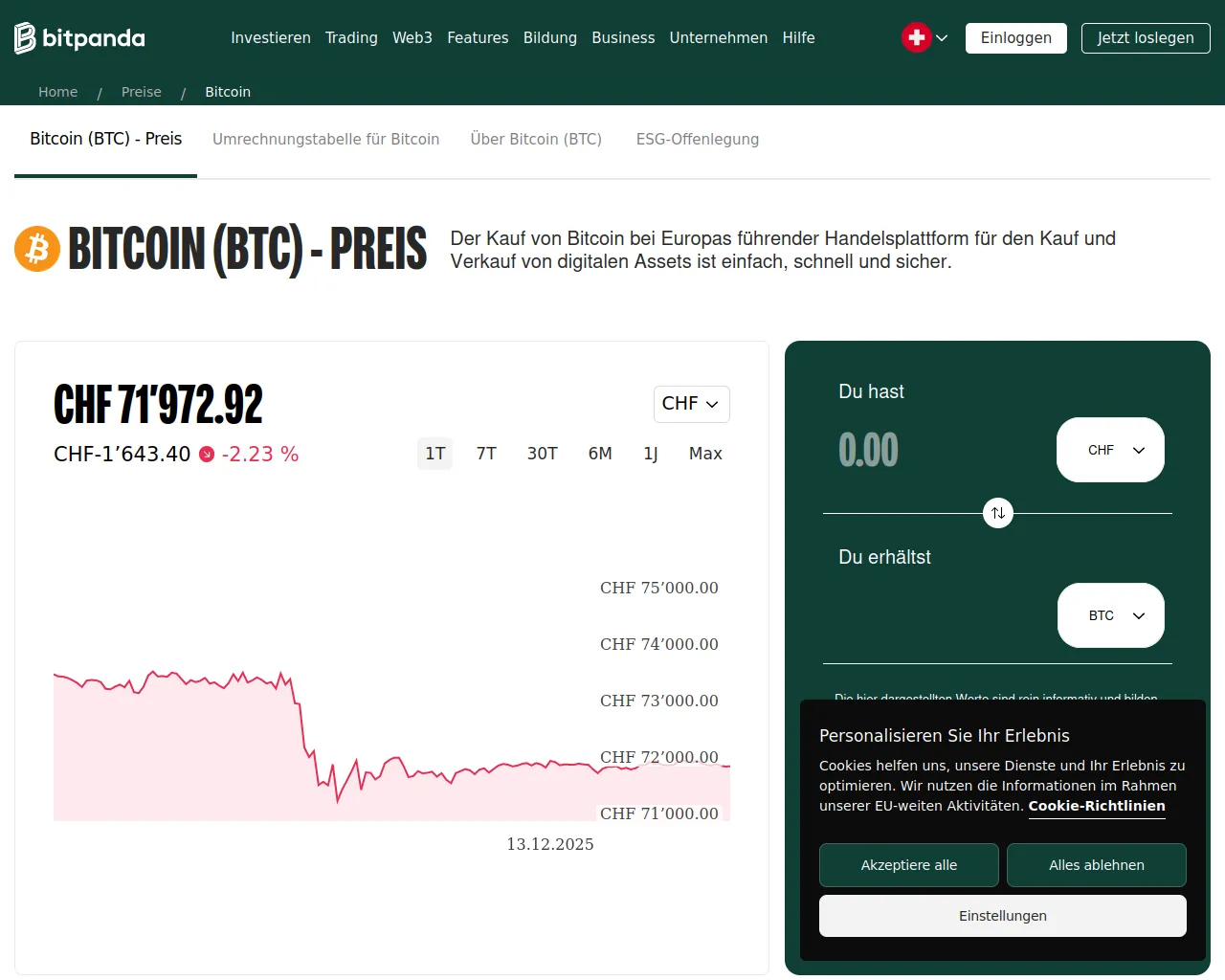Open the Bildung menu
This screenshot has height=980, width=1225.
click(x=550, y=37)
